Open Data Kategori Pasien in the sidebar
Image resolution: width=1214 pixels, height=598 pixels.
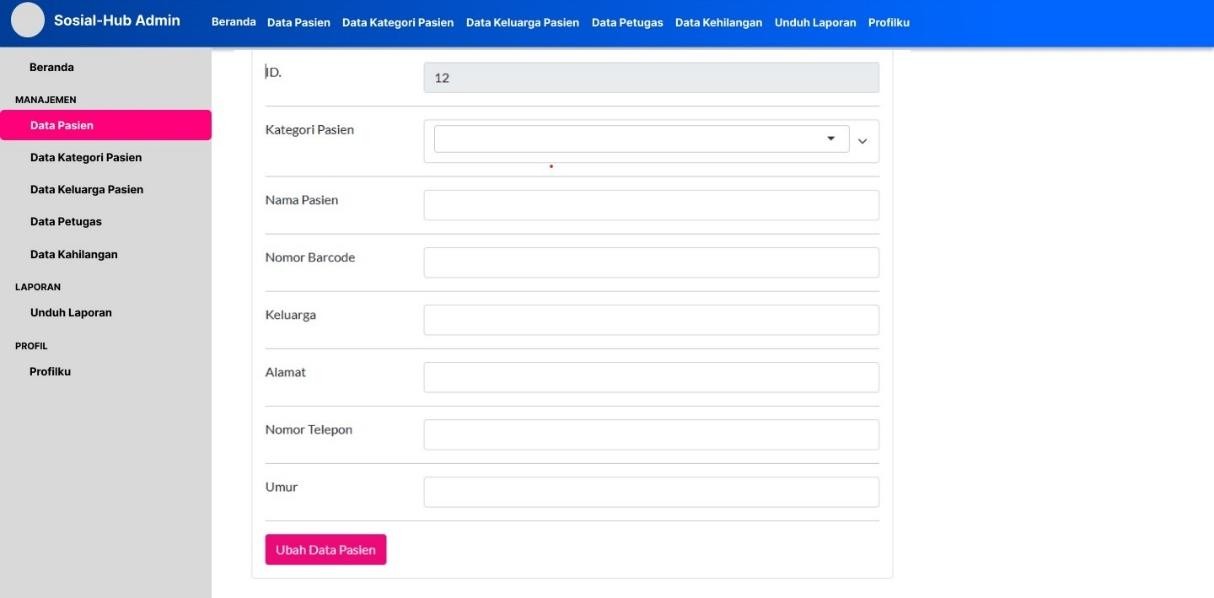pos(86,157)
